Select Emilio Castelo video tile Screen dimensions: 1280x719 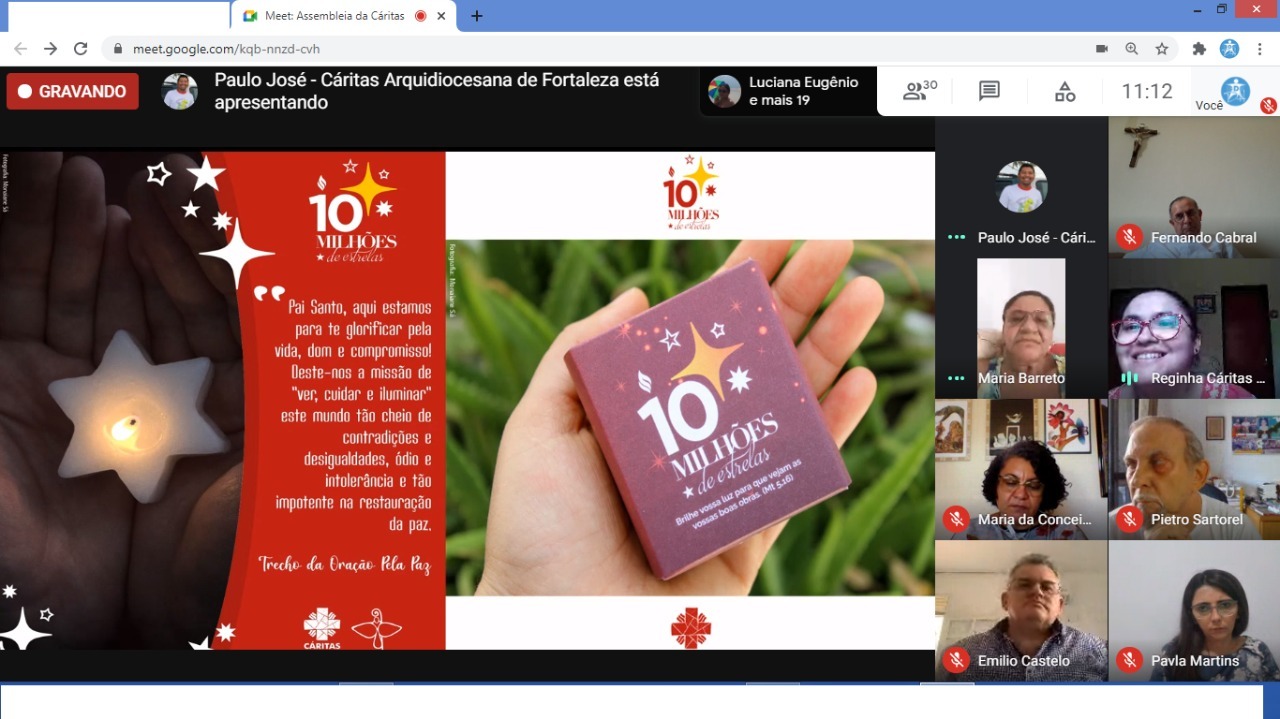[x=1021, y=611]
